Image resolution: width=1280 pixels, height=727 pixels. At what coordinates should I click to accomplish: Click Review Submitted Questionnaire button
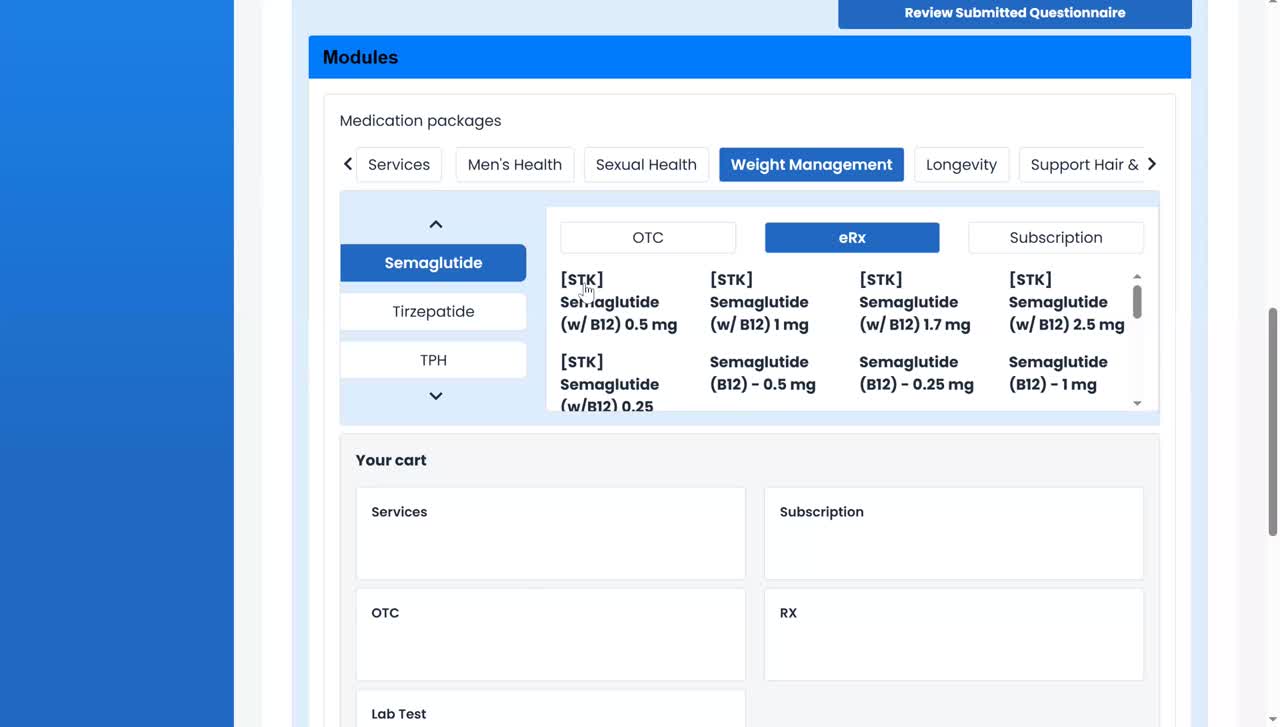1015,13
